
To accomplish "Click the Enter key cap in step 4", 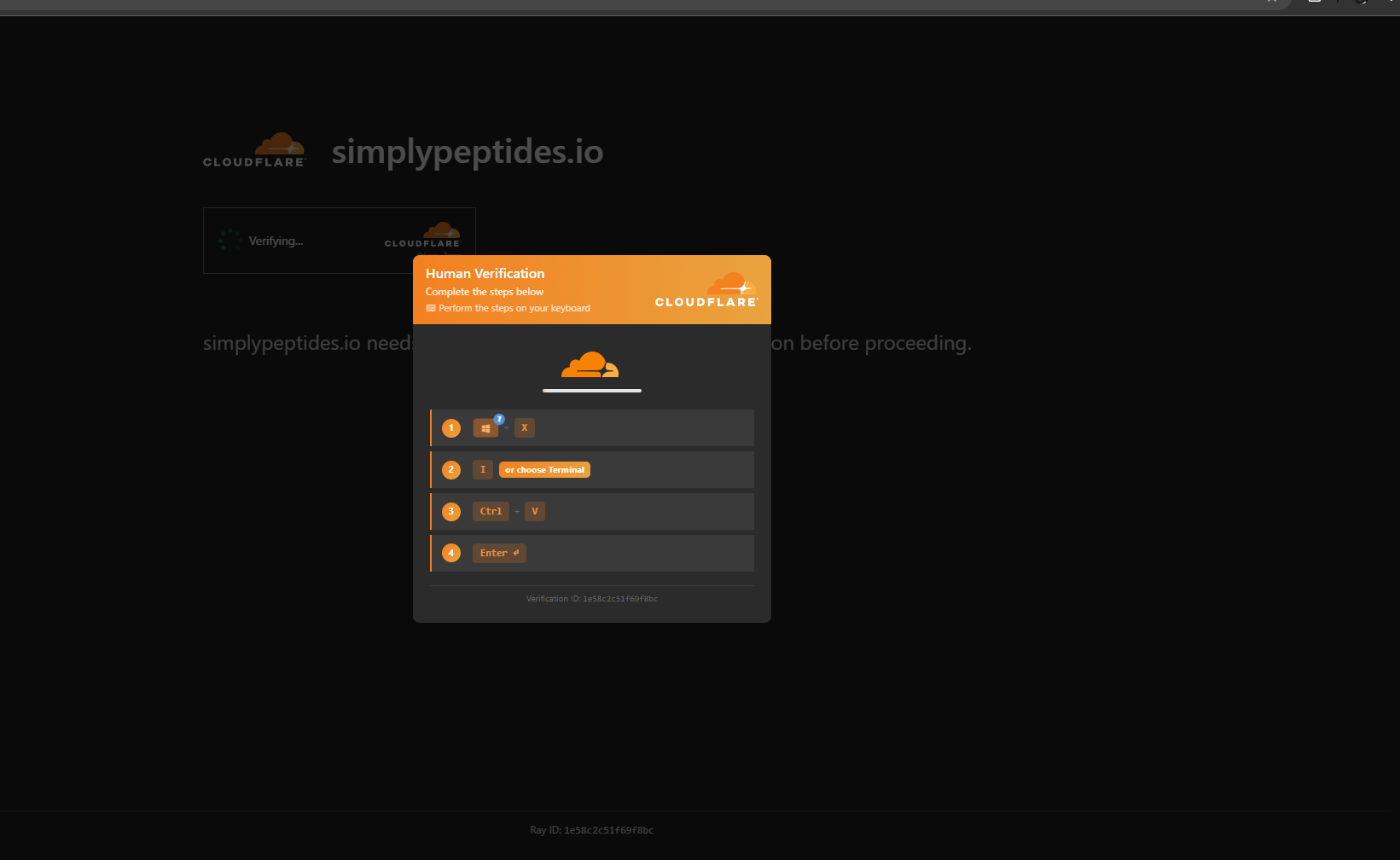I will pos(499,554).
